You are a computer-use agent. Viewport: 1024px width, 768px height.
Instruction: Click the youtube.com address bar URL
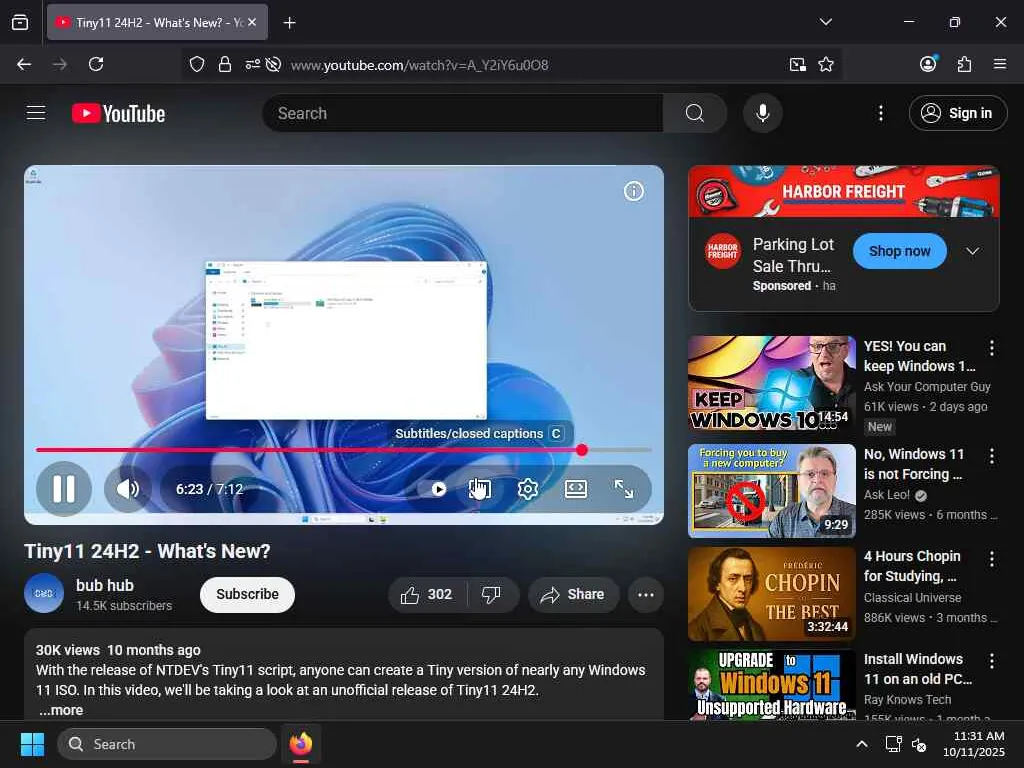(419, 65)
